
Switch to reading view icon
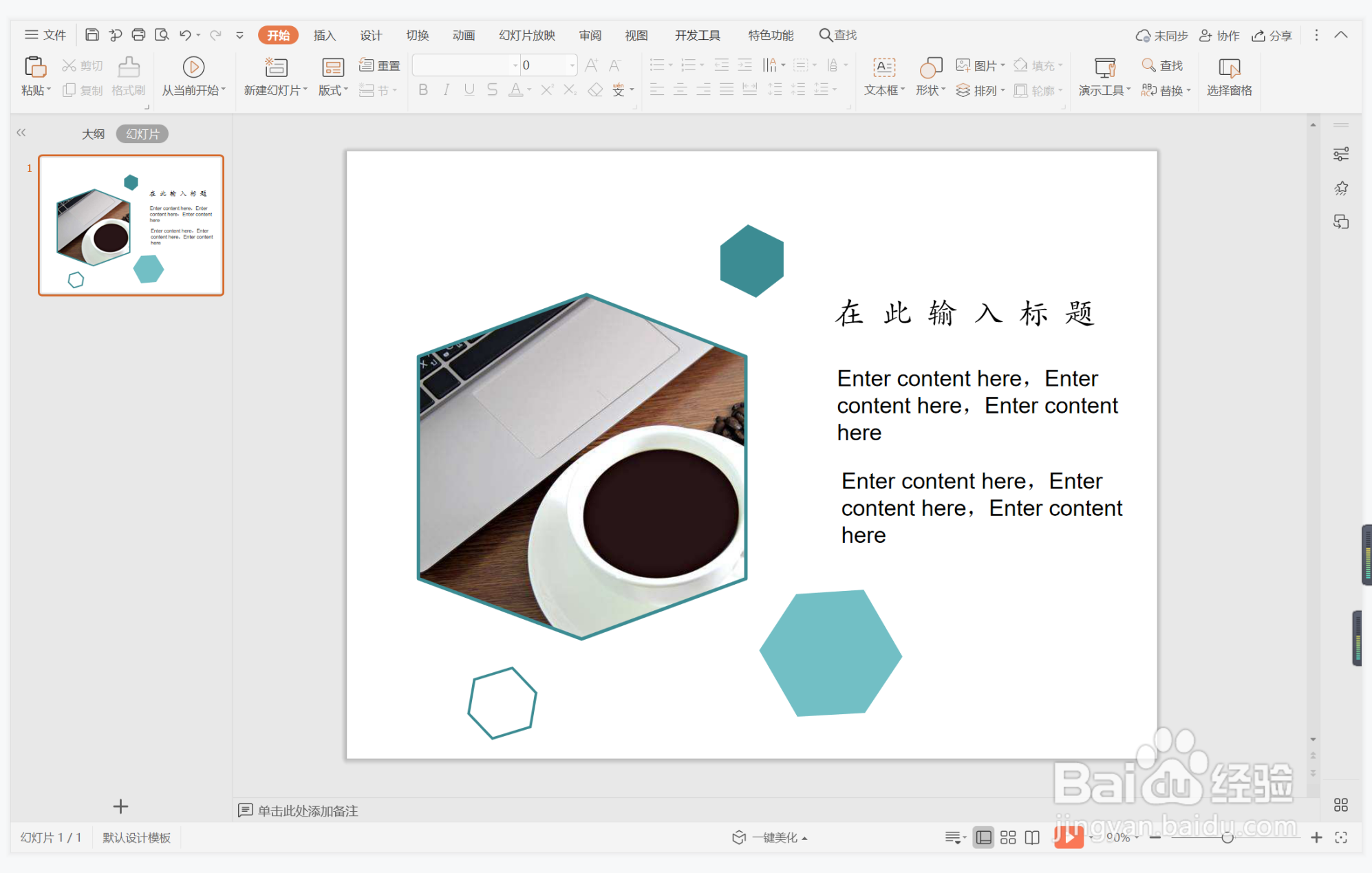point(1032,837)
